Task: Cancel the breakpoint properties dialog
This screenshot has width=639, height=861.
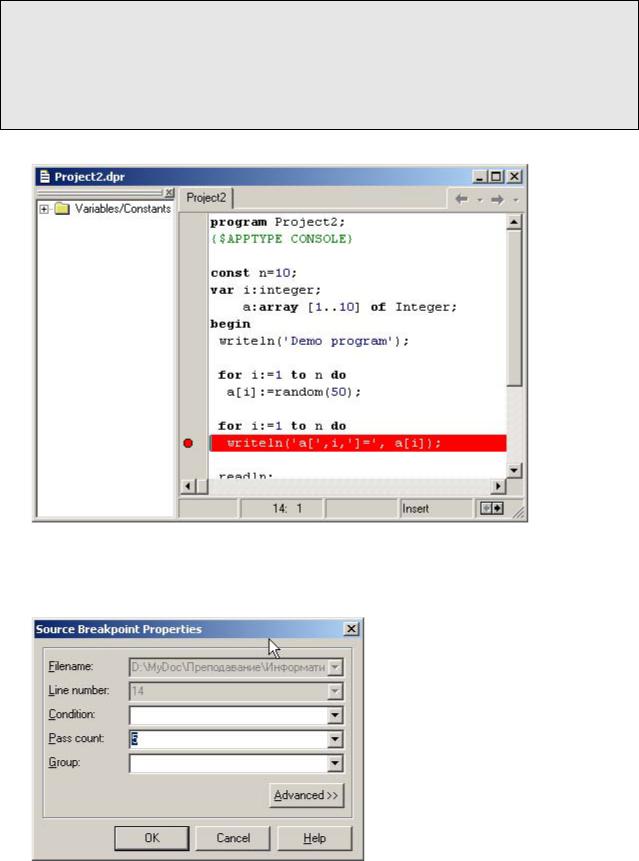Action: (x=233, y=838)
